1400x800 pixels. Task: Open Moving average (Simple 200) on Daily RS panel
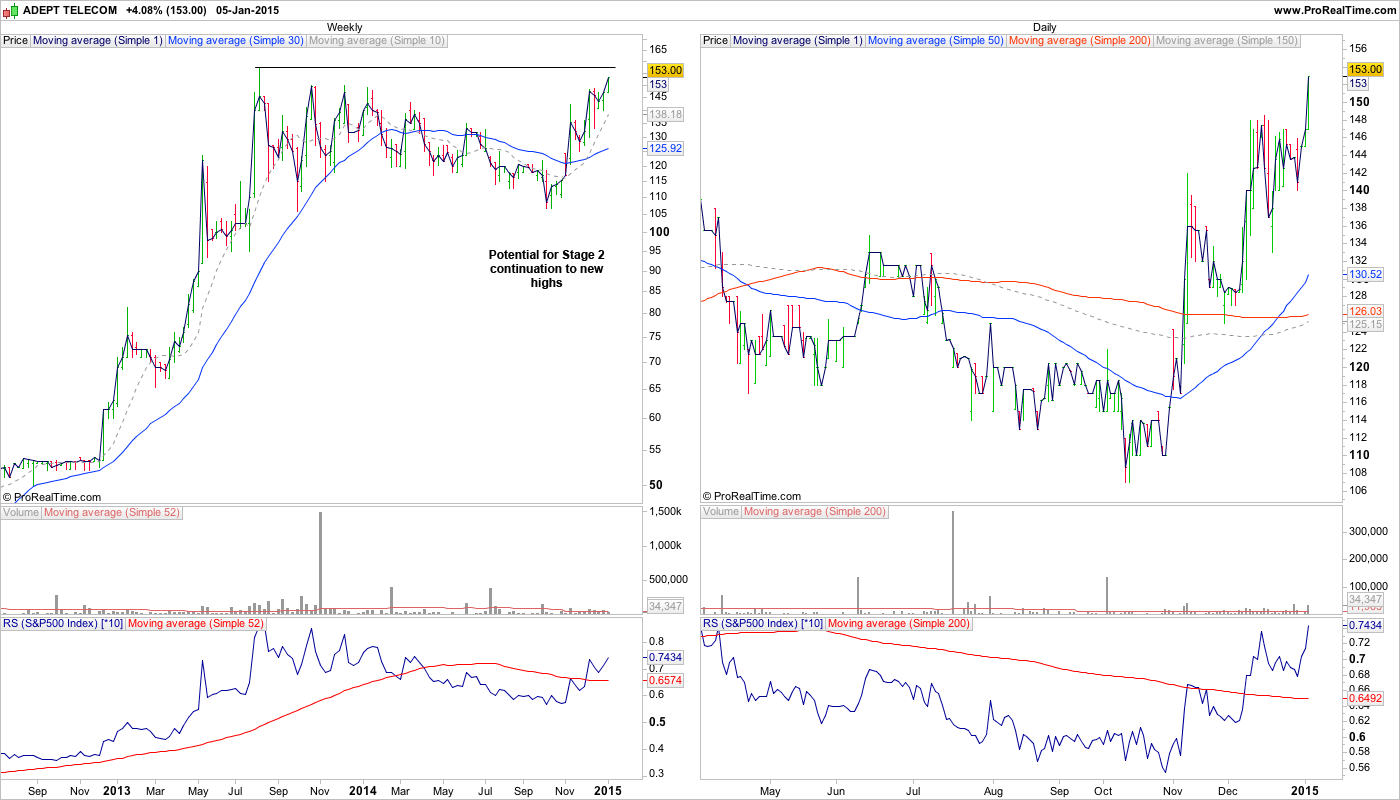900,623
